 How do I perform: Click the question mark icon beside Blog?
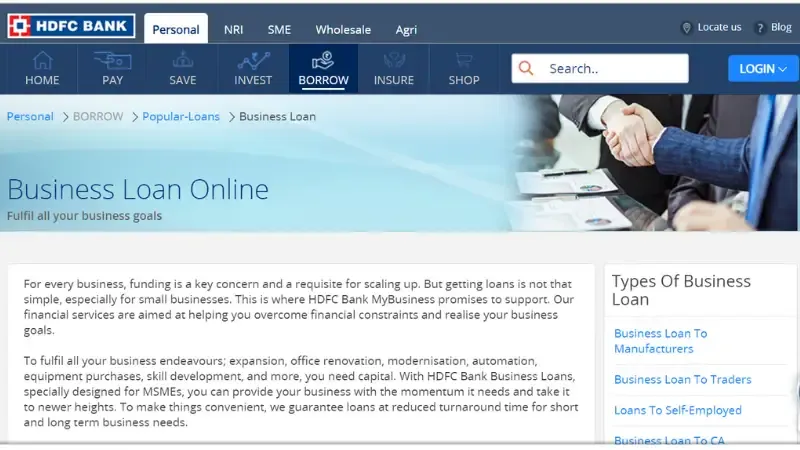pyautogui.click(x=760, y=28)
